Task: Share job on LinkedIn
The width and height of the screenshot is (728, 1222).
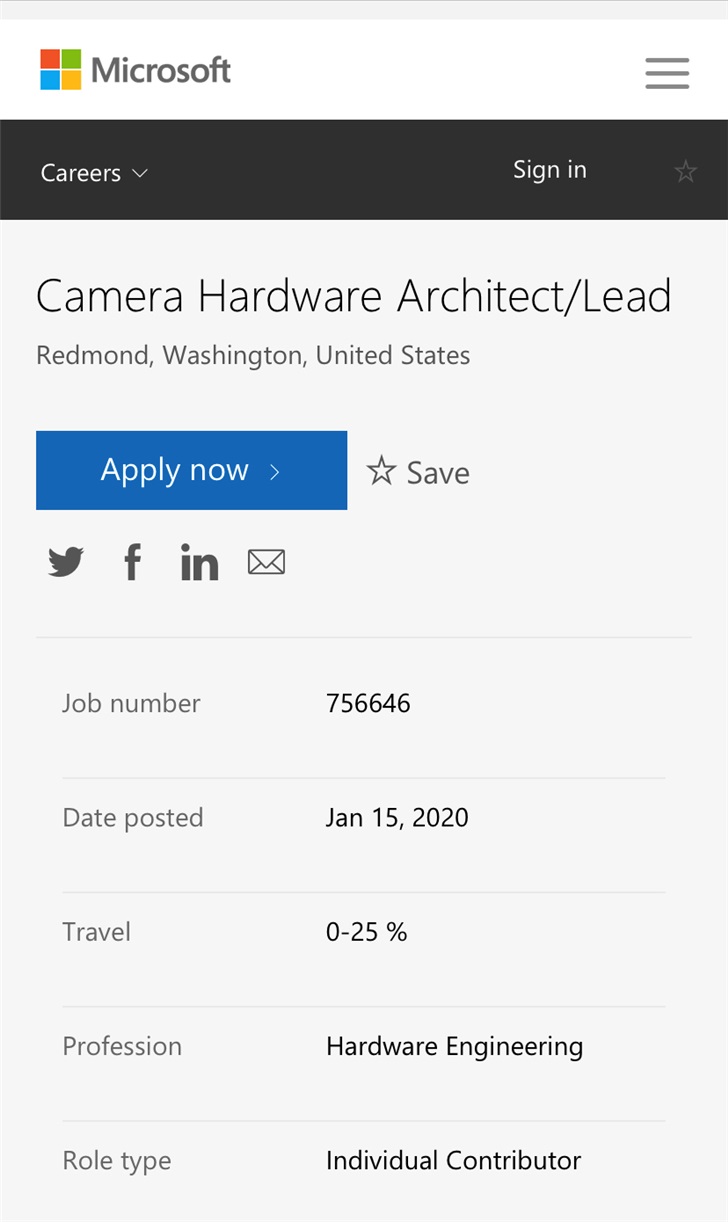Action: [199, 563]
